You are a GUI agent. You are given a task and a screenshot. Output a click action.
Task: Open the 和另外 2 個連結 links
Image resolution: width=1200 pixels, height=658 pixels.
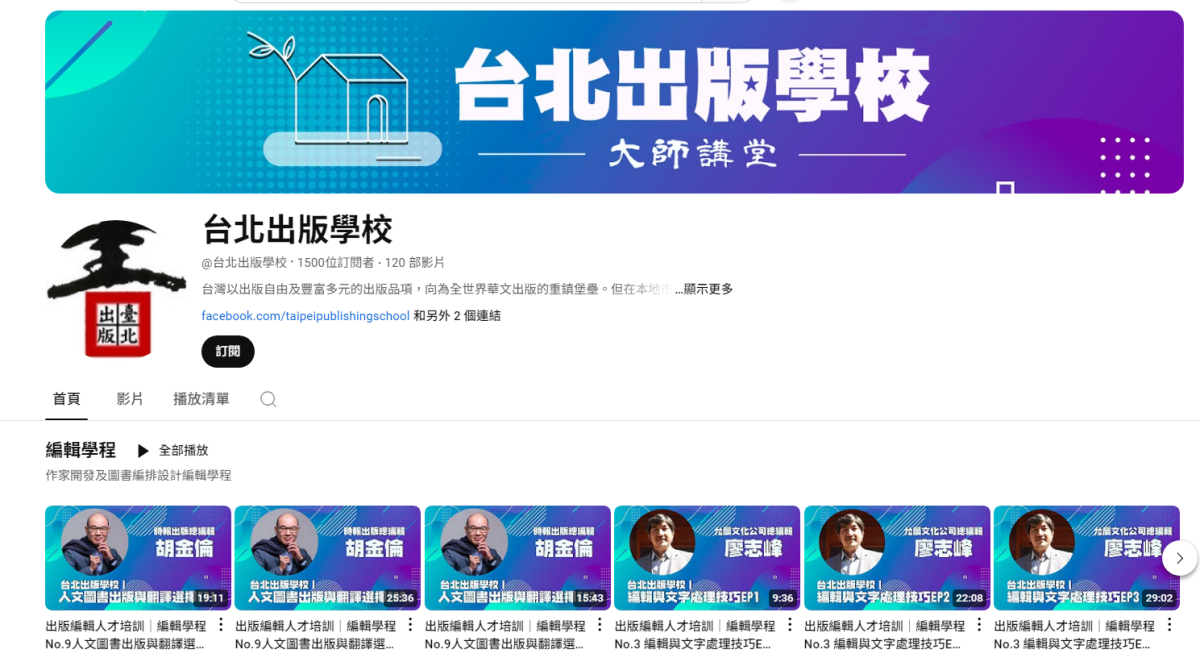[x=457, y=316]
